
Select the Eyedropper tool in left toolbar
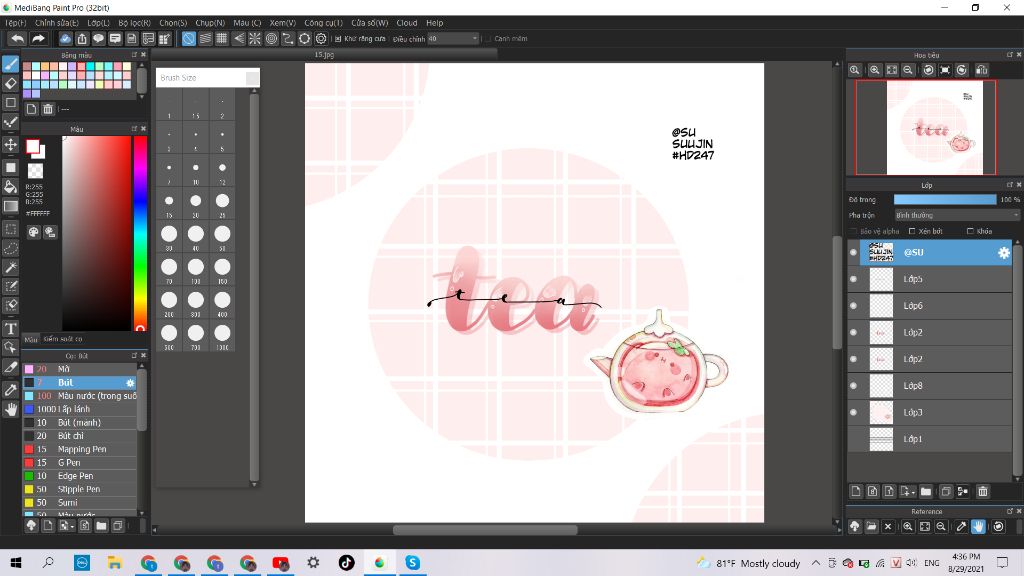tap(10, 390)
